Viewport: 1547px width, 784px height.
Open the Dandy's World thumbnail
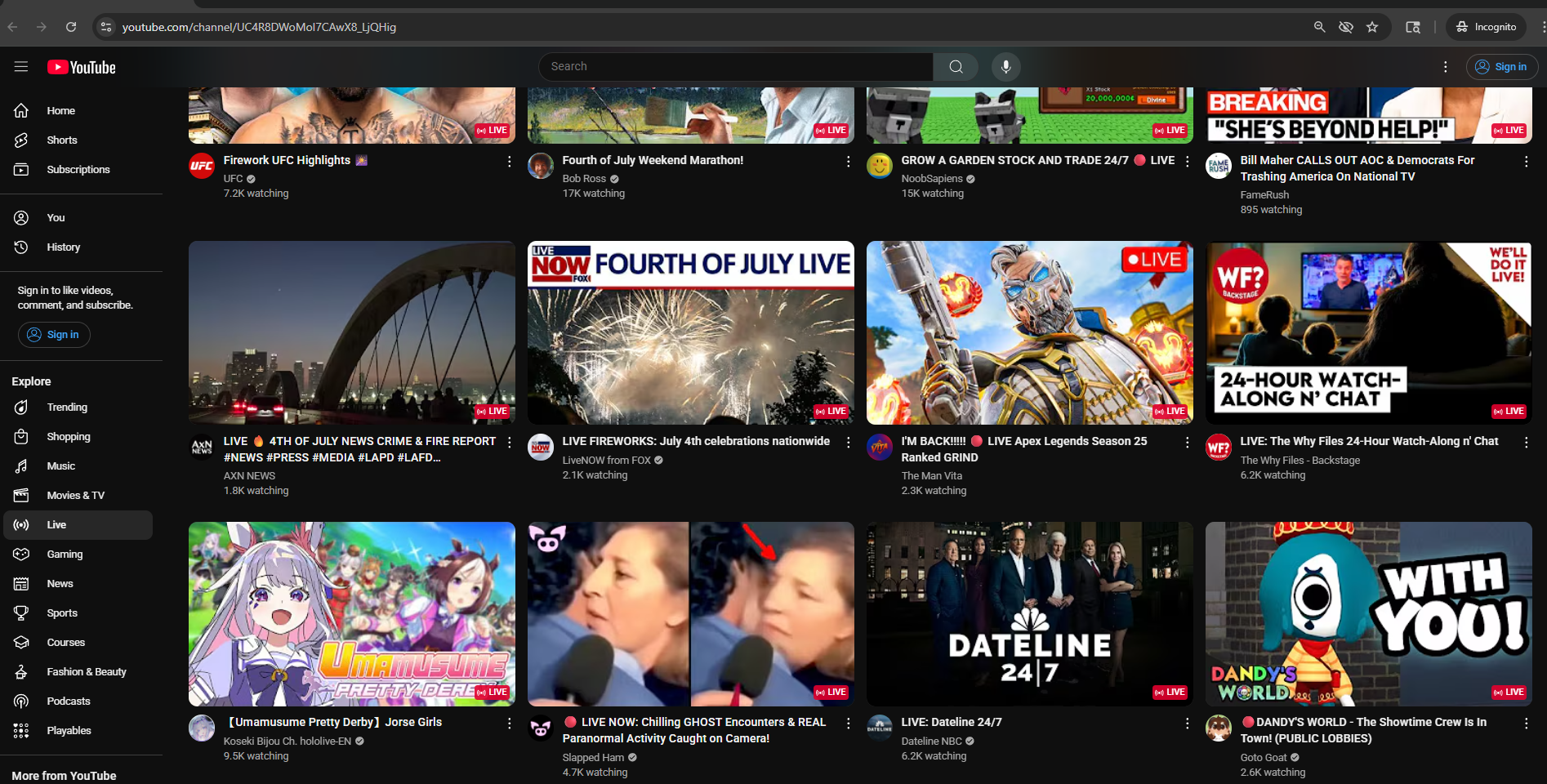(x=1368, y=613)
